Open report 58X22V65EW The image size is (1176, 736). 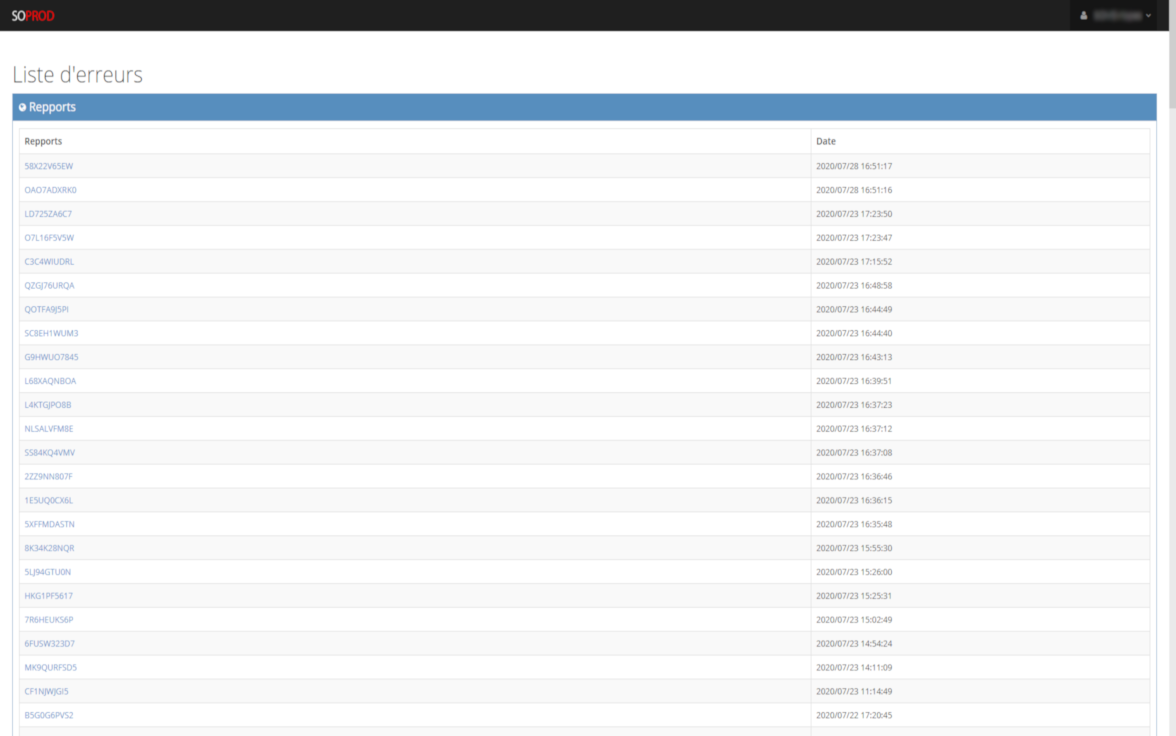49,166
